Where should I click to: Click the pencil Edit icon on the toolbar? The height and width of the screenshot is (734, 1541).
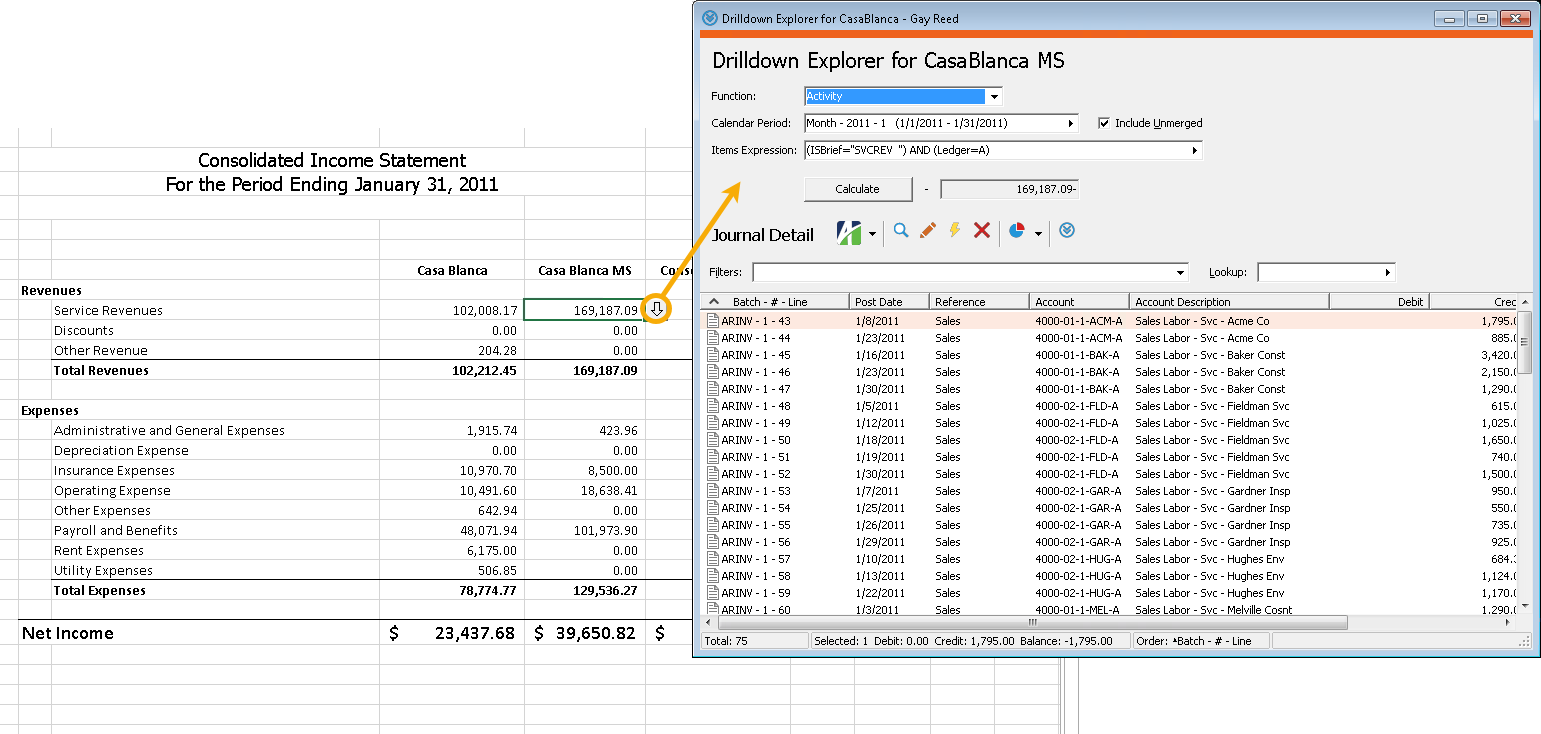tap(927, 230)
